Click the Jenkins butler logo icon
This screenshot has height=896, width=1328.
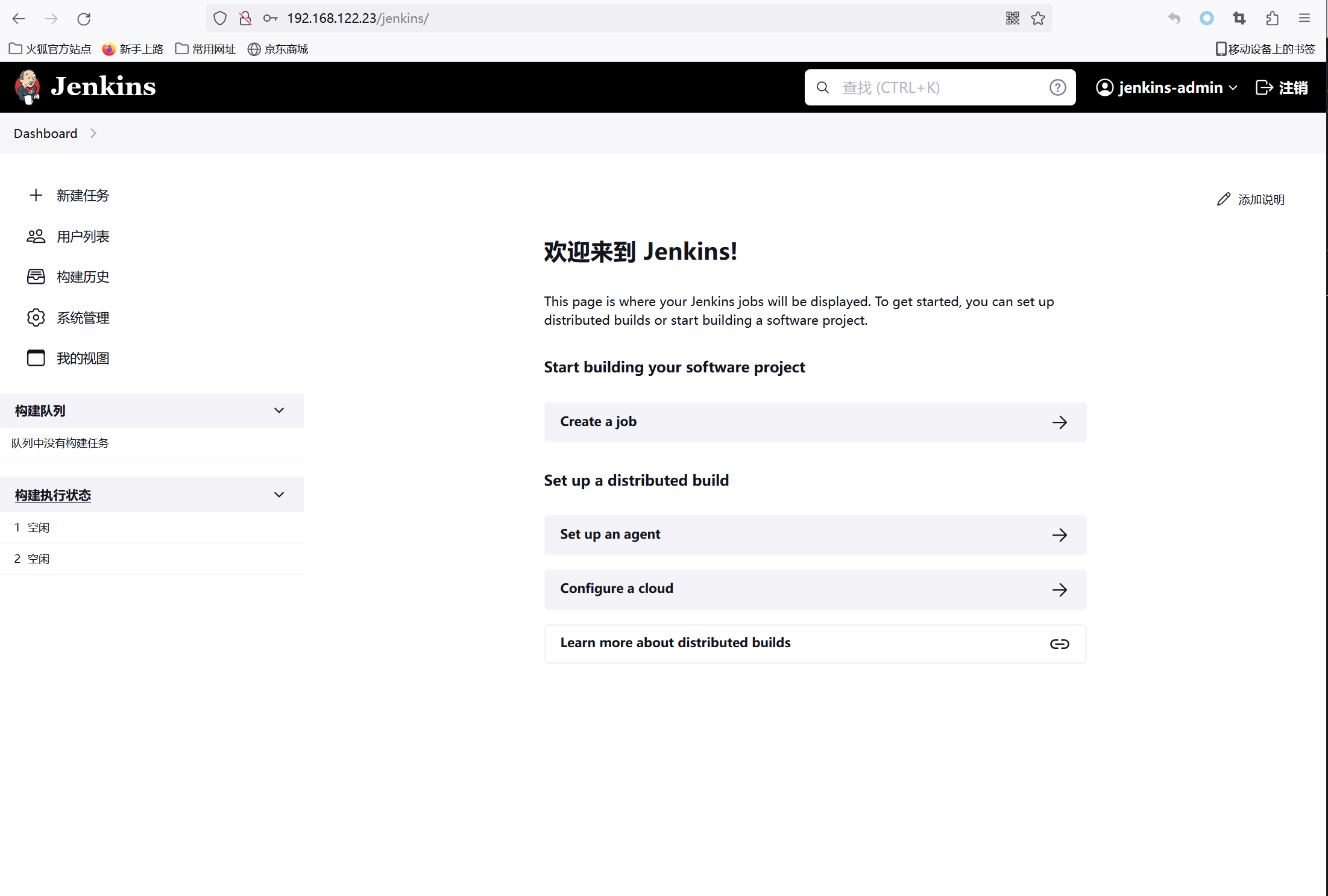click(28, 87)
